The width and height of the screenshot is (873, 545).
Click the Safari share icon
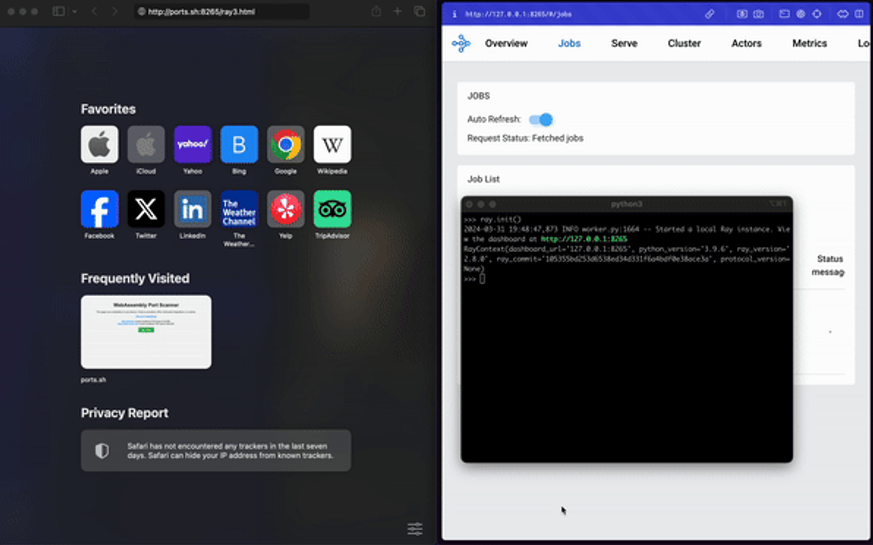point(376,11)
